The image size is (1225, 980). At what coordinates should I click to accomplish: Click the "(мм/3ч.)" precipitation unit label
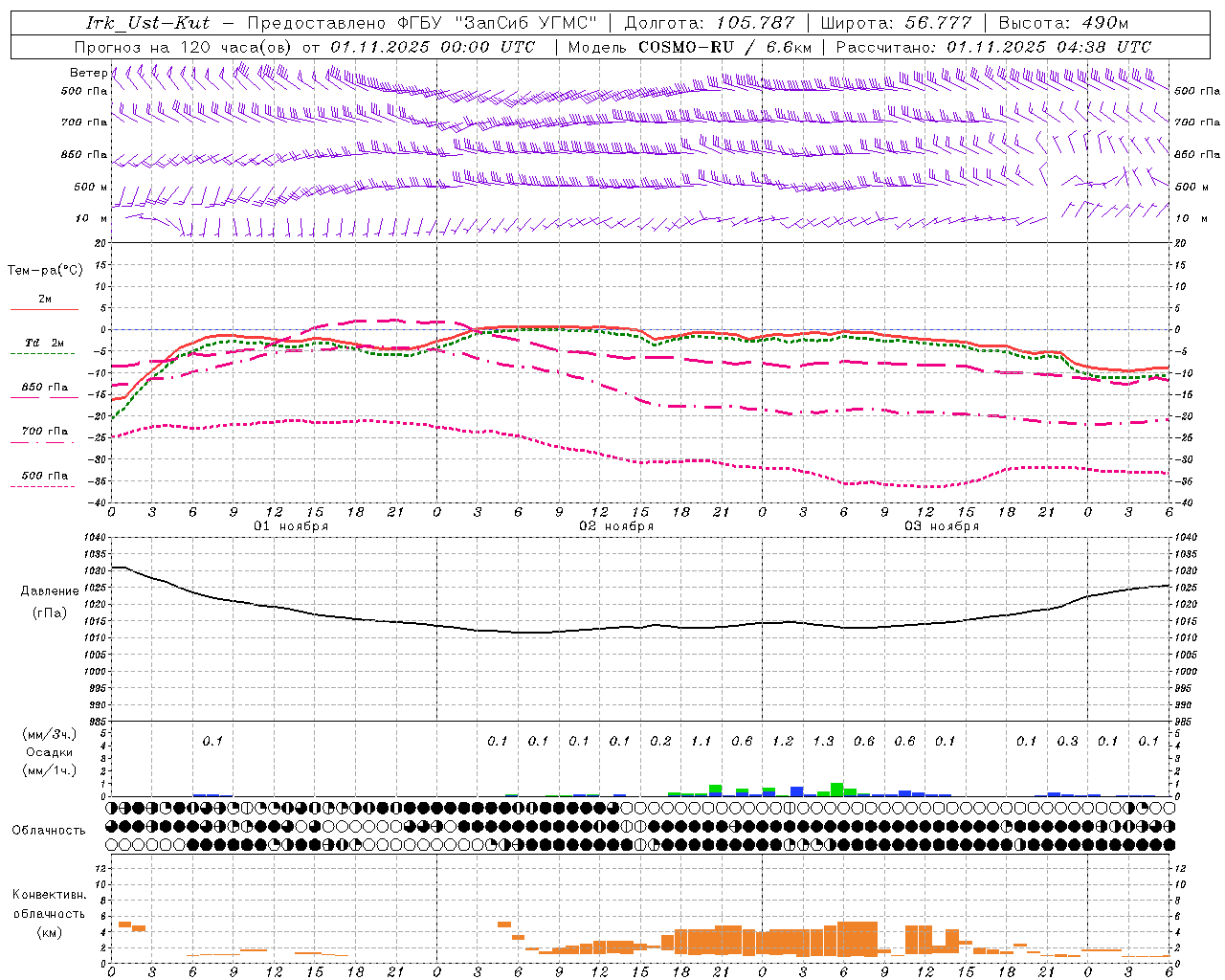(x=49, y=734)
